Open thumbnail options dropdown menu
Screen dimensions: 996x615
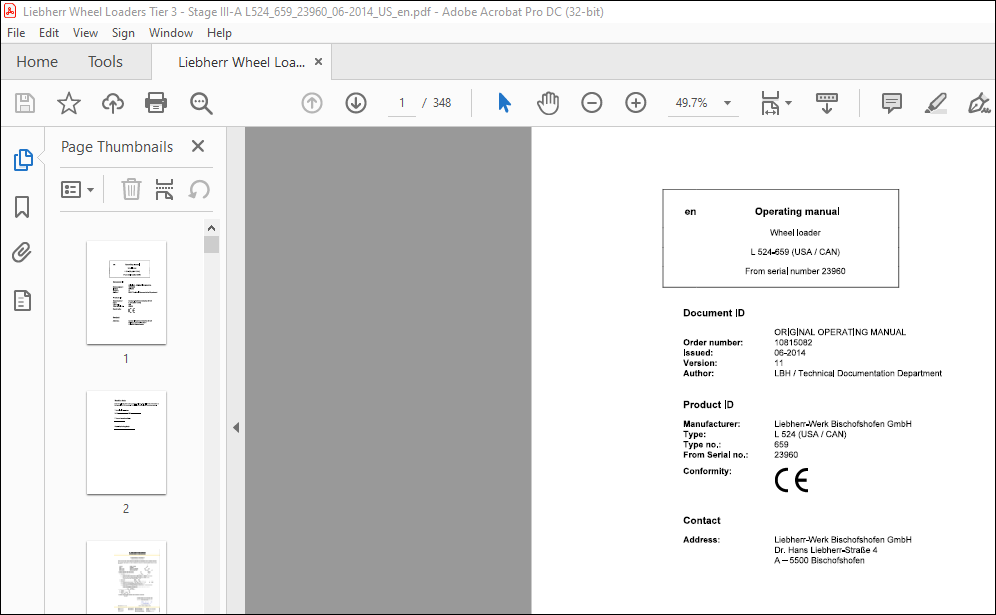(x=77, y=189)
